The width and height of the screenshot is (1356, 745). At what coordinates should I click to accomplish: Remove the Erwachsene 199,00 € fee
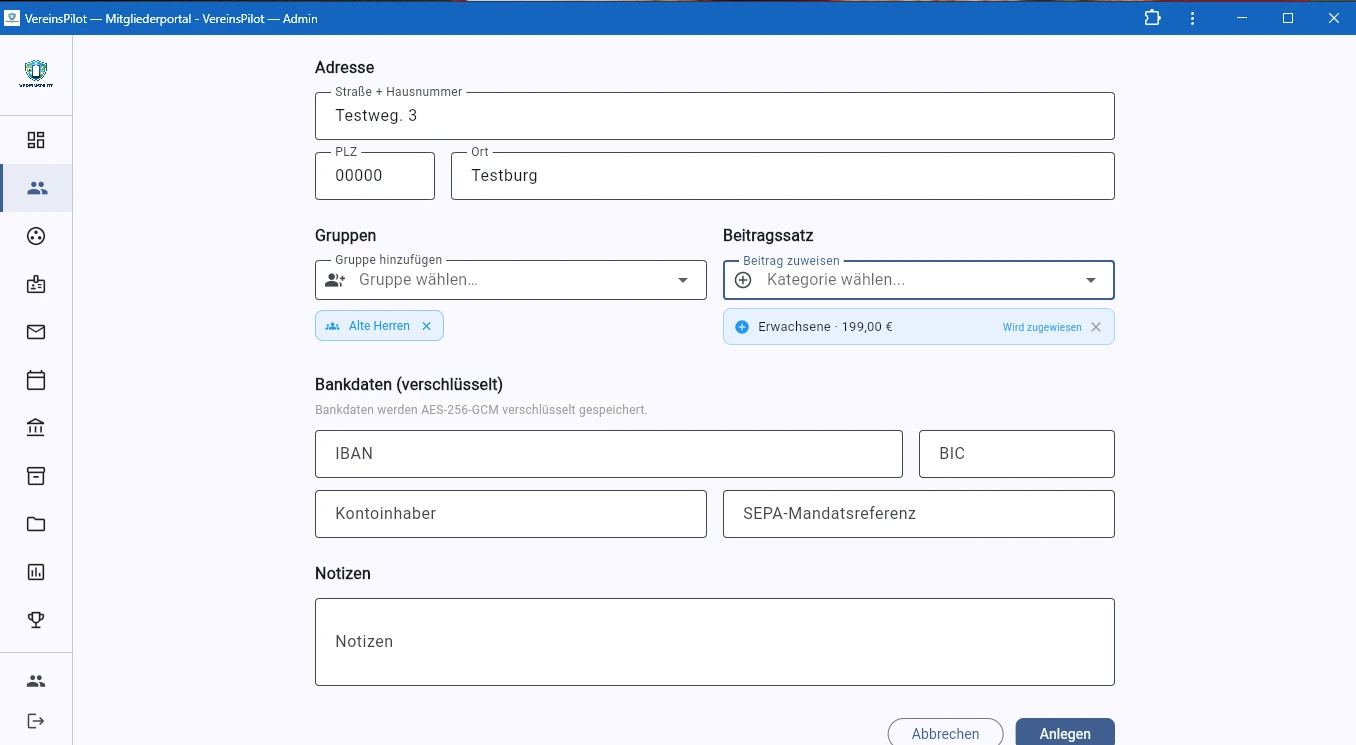pyautogui.click(x=1096, y=327)
